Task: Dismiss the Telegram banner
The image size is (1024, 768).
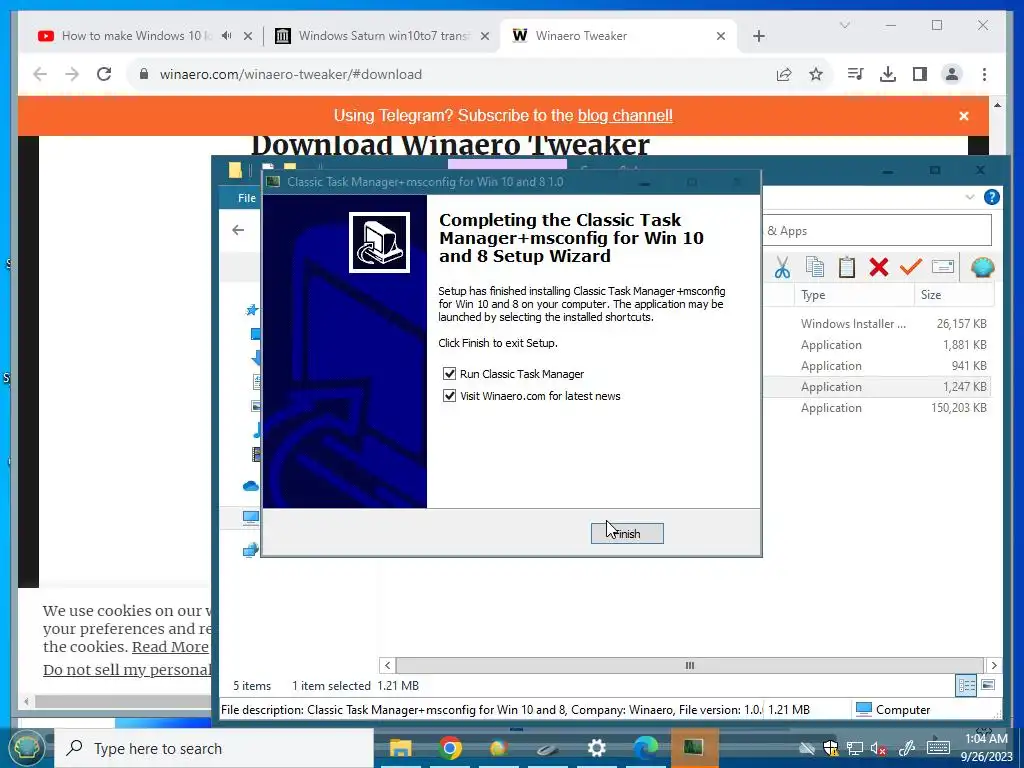Action: pyautogui.click(x=964, y=116)
